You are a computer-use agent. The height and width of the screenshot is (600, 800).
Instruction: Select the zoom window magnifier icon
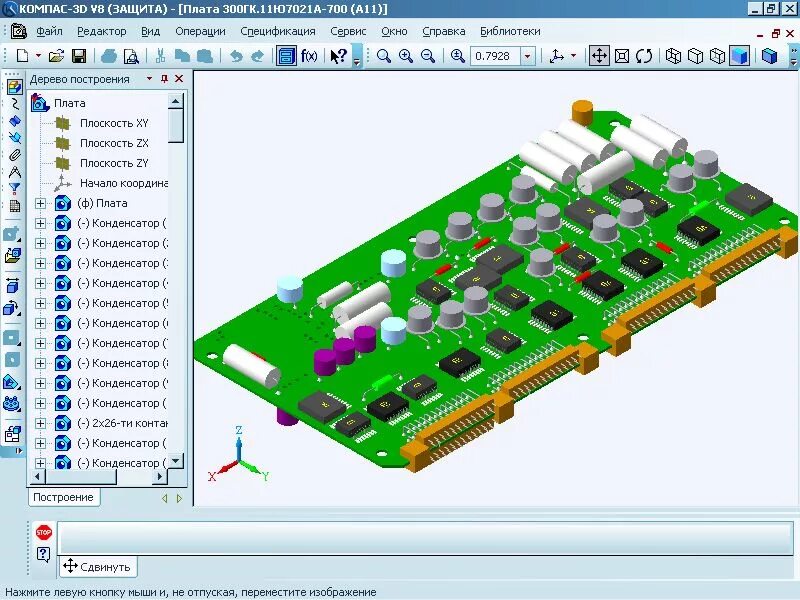click(x=384, y=56)
